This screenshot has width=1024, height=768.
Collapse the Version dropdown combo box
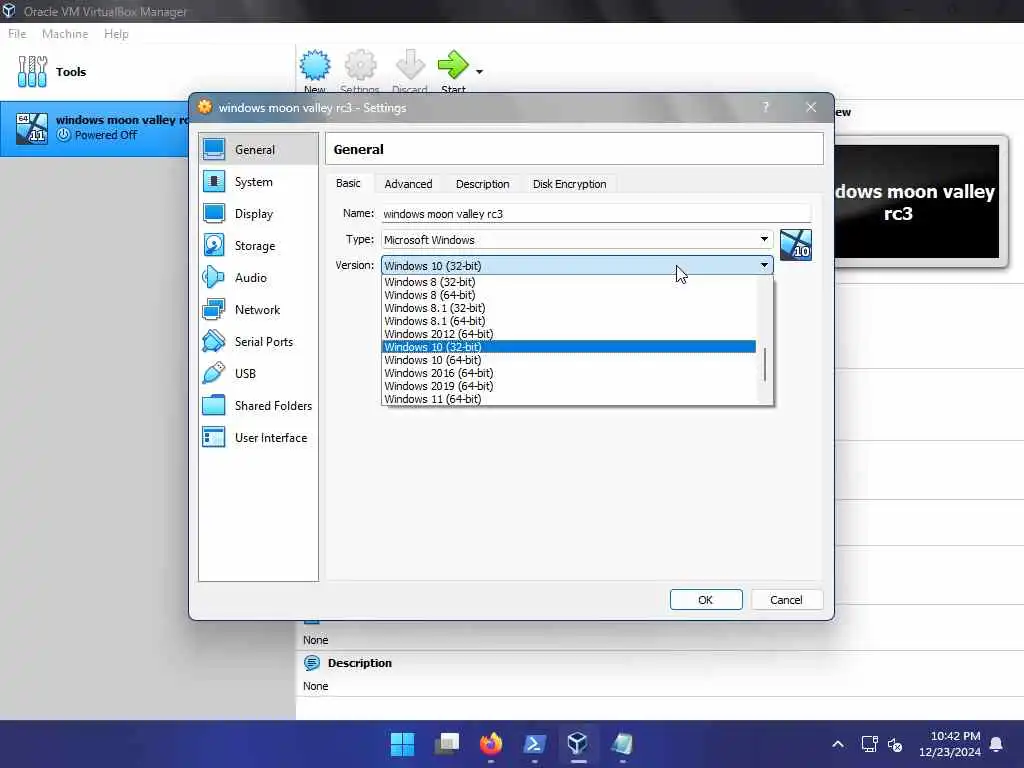(x=577, y=265)
